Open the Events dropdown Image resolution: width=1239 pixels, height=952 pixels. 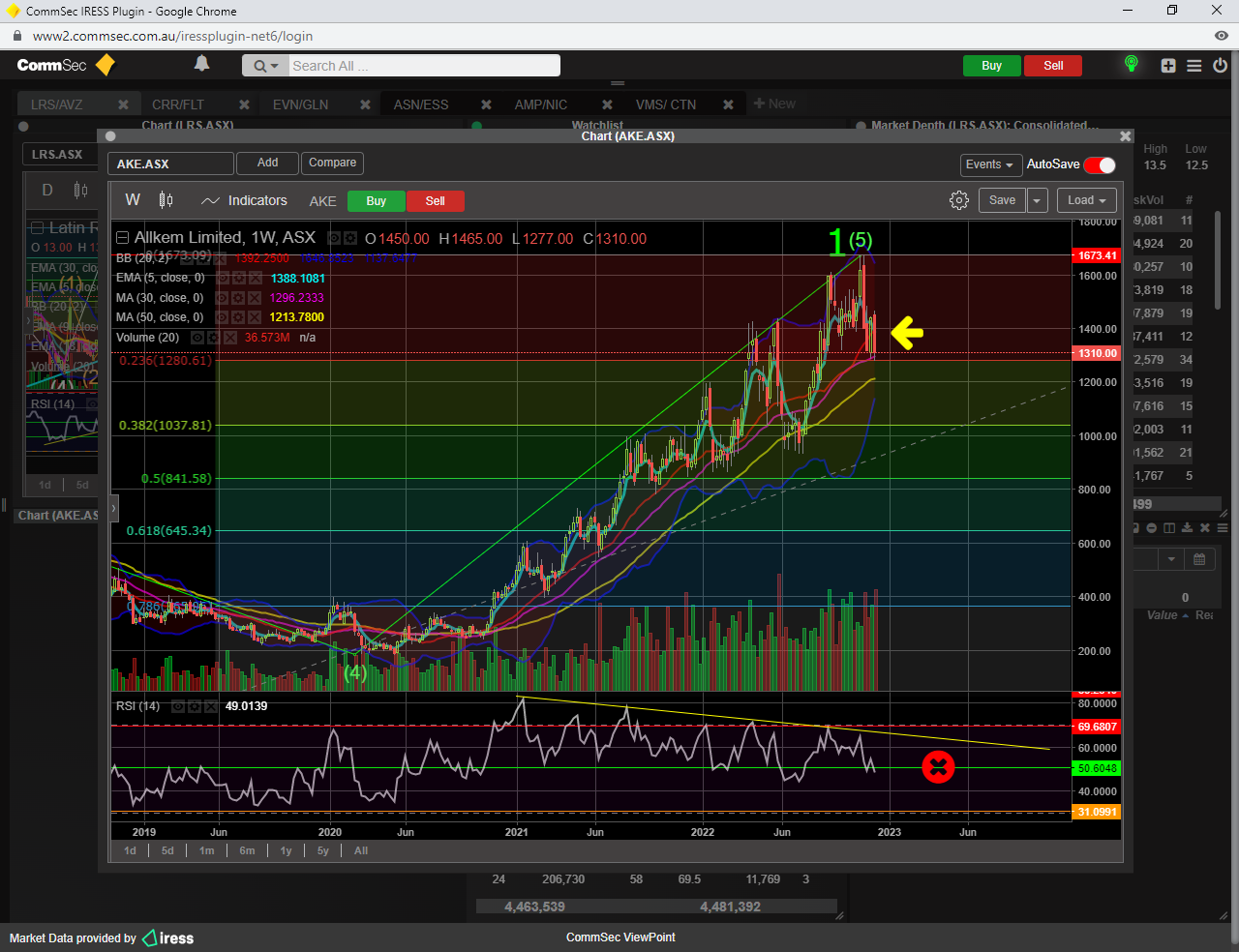989,164
